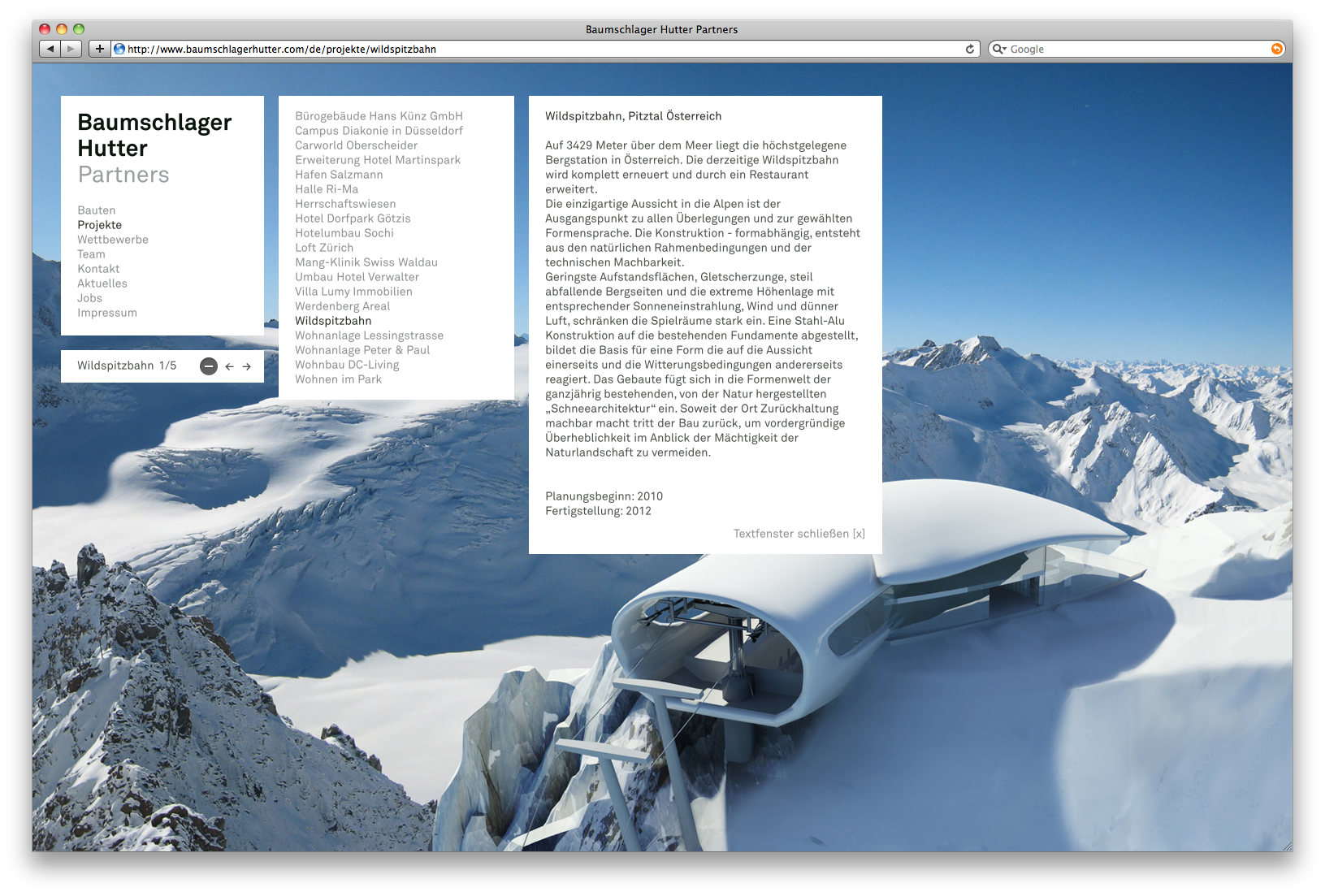
Task: Open the Bauten menu item
Action: 97,210
